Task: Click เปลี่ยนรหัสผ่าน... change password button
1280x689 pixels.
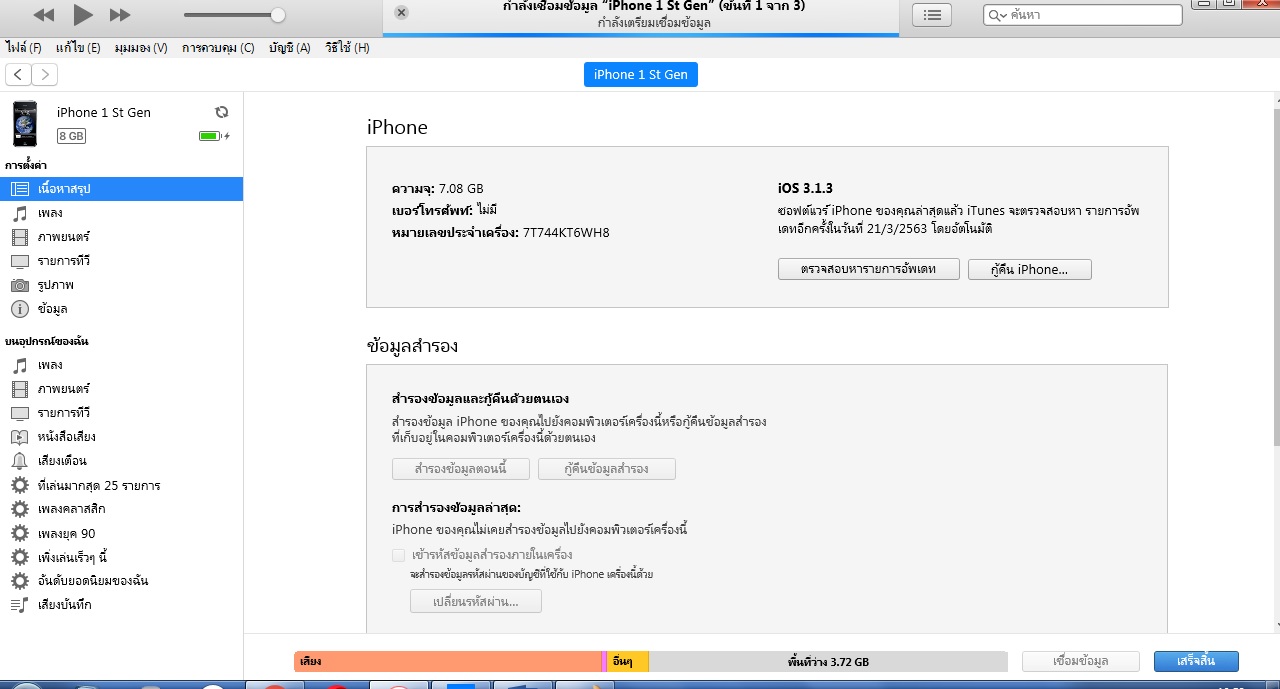Action: (476, 601)
